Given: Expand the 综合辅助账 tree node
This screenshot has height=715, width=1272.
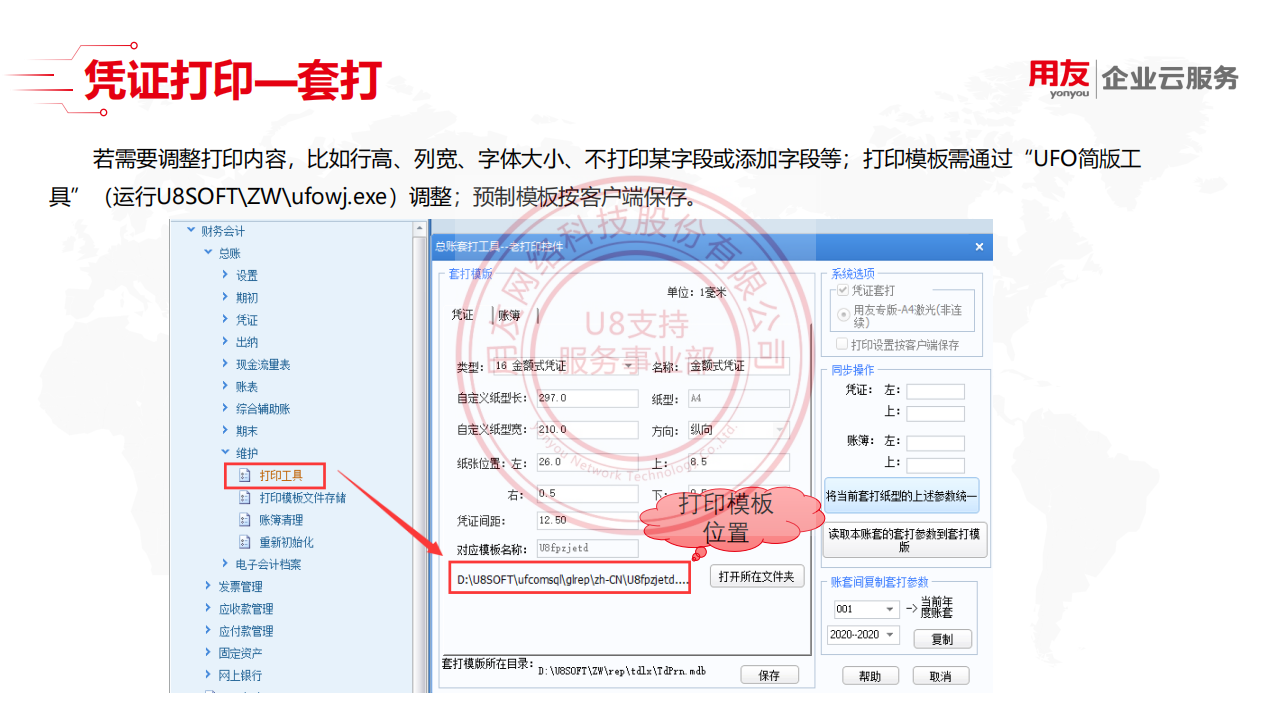Looking at the screenshot, I should (225, 408).
